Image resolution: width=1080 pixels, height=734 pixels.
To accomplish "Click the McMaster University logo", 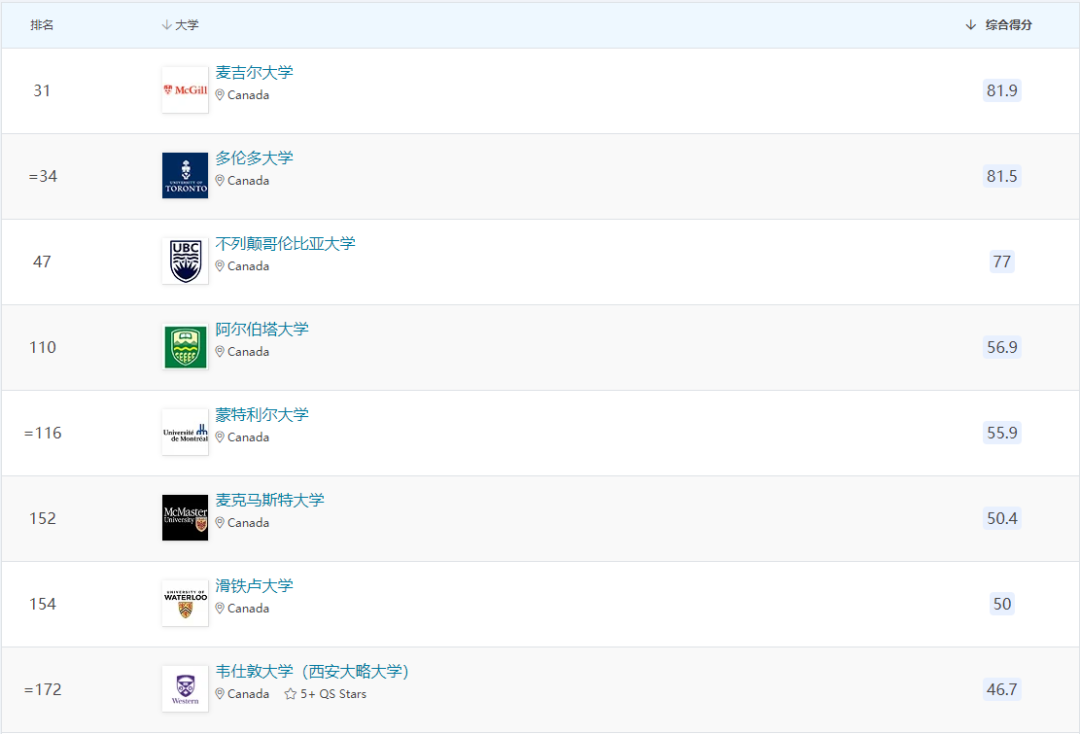I will click(x=185, y=518).
